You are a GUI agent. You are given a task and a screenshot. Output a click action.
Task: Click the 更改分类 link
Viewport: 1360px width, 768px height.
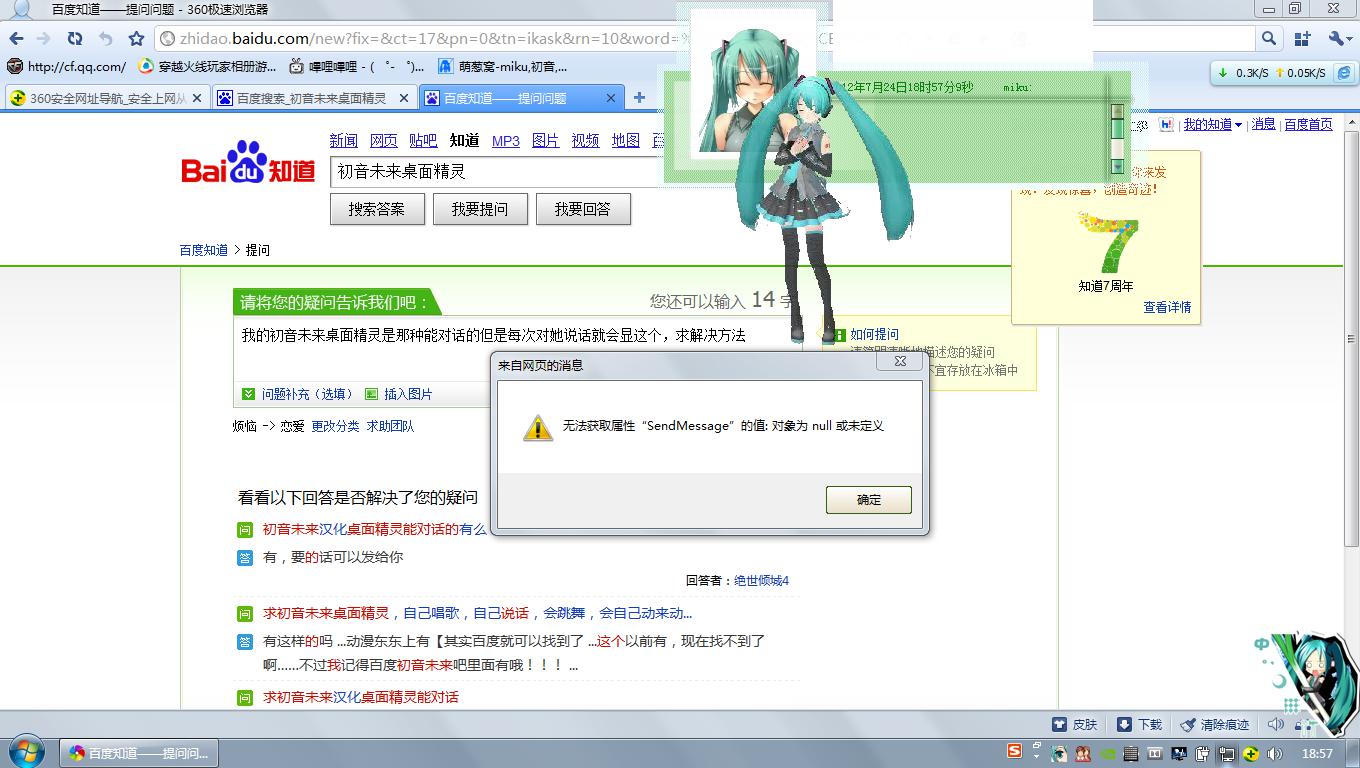click(x=335, y=426)
